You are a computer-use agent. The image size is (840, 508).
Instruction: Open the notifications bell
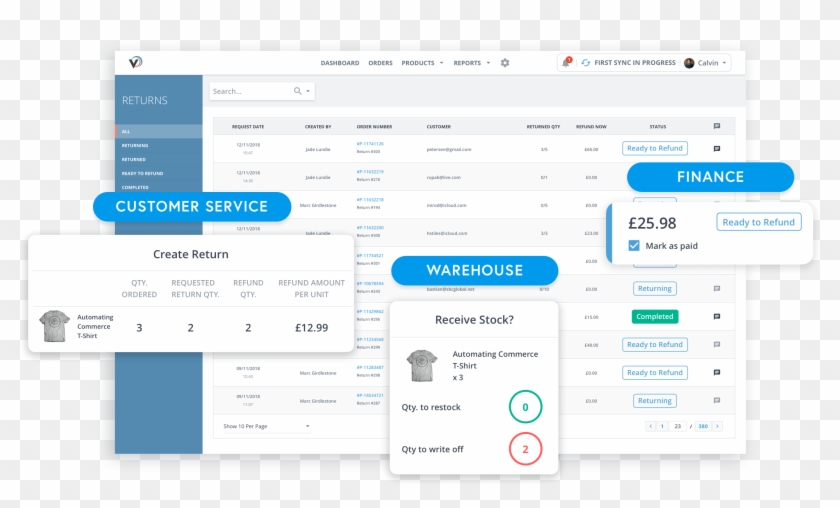point(566,62)
